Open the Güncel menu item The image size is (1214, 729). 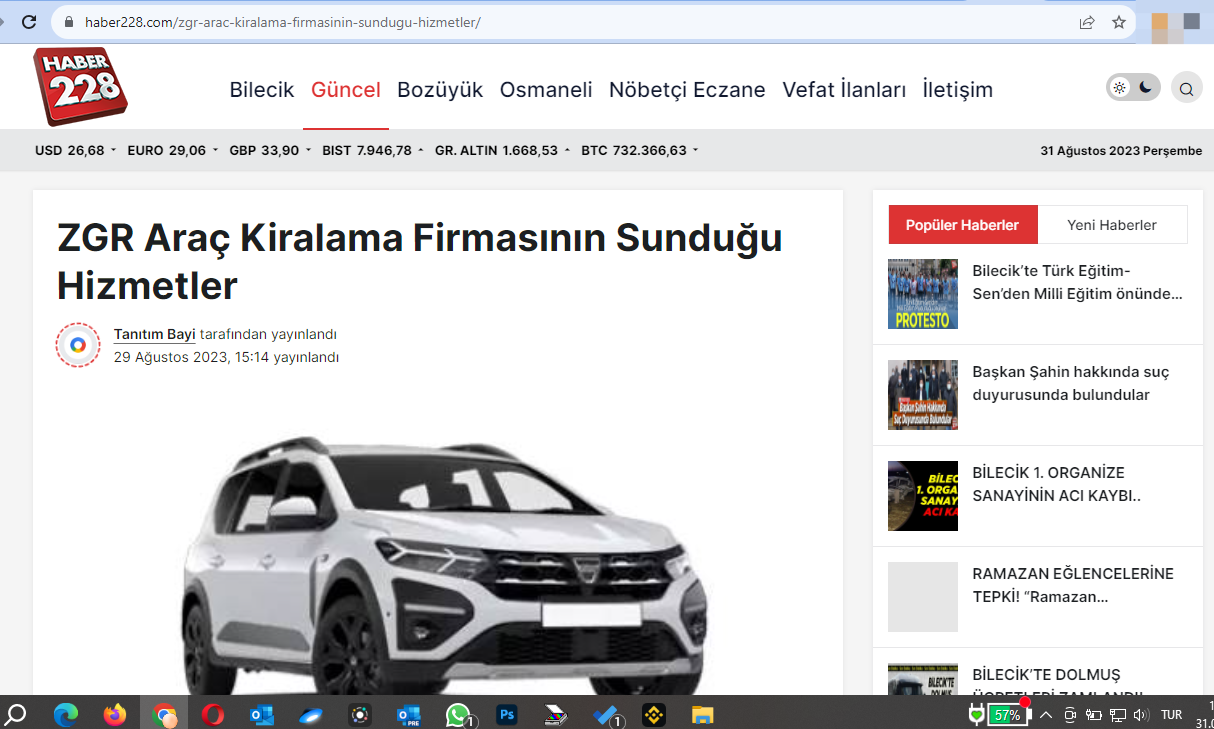tap(346, 89)
